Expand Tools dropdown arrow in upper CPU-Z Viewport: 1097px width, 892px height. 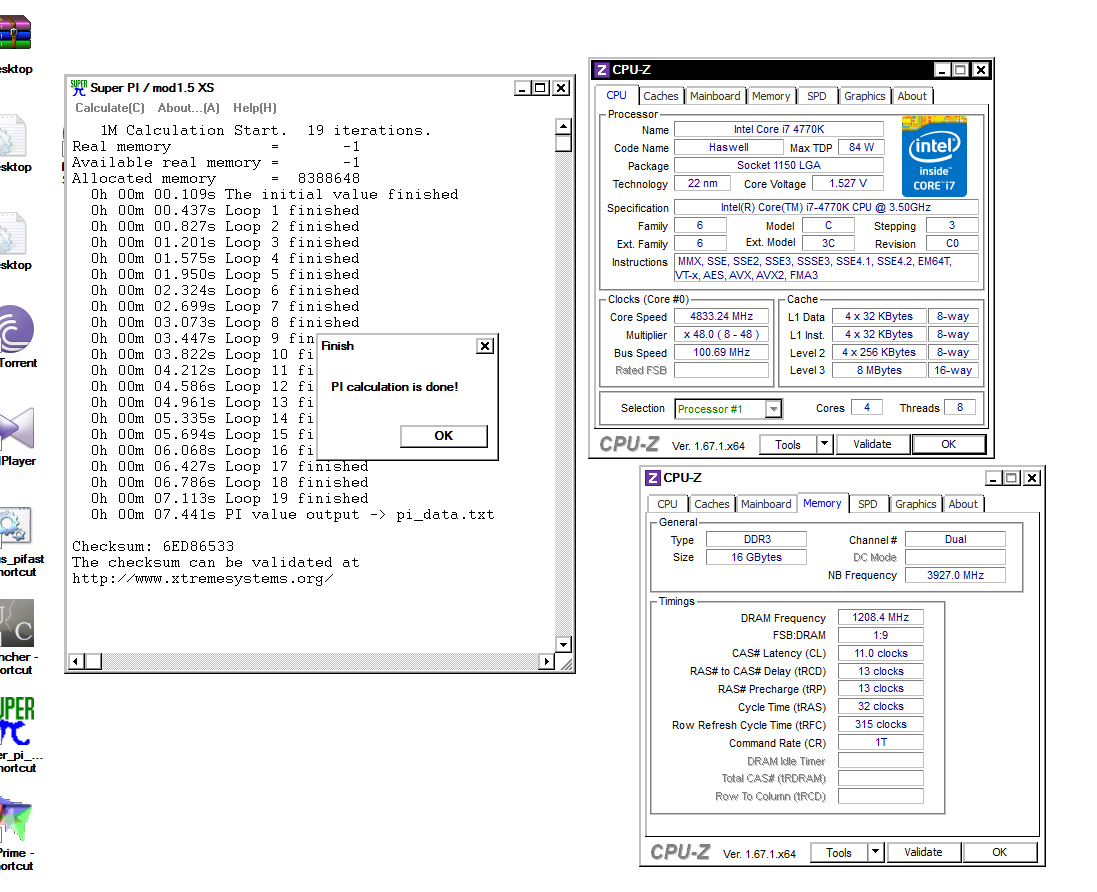pos(824,444)
